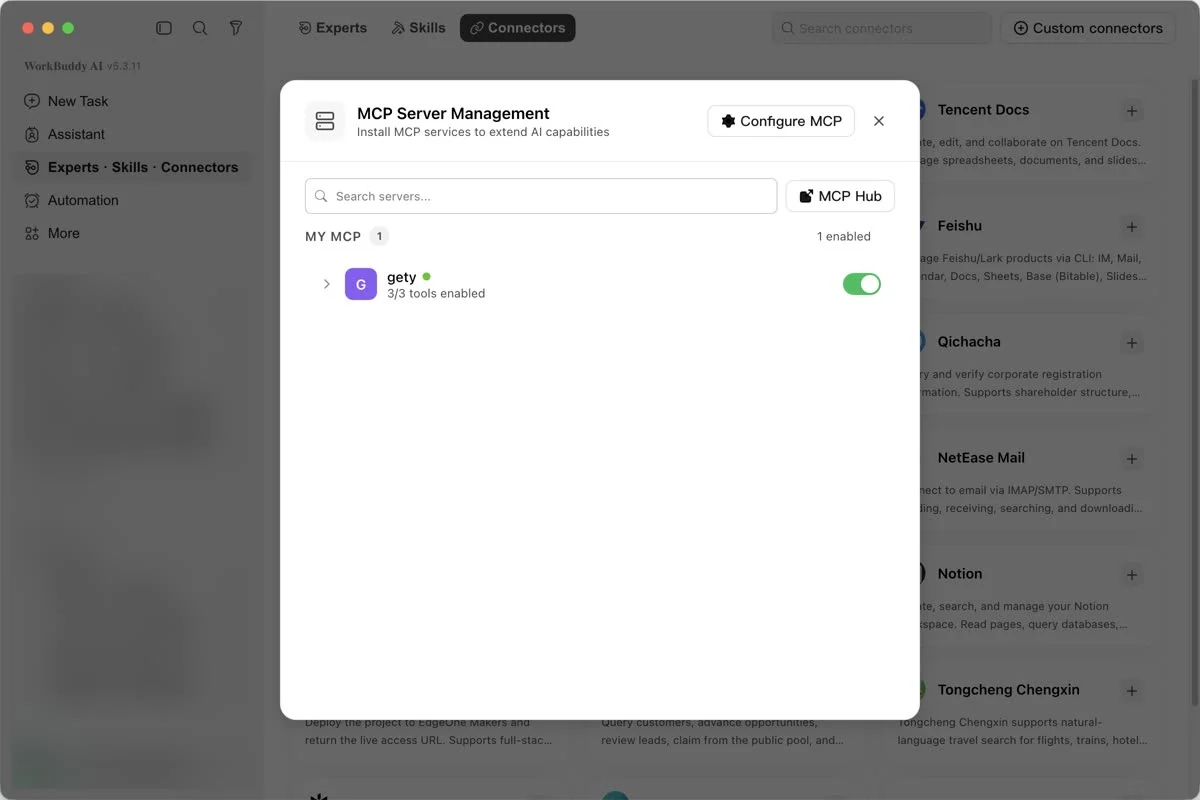Image resolution: width=1200 pixels, height=800 pixels.
Task: Open the Qichacha connector card title
Action: click(969, 342)
